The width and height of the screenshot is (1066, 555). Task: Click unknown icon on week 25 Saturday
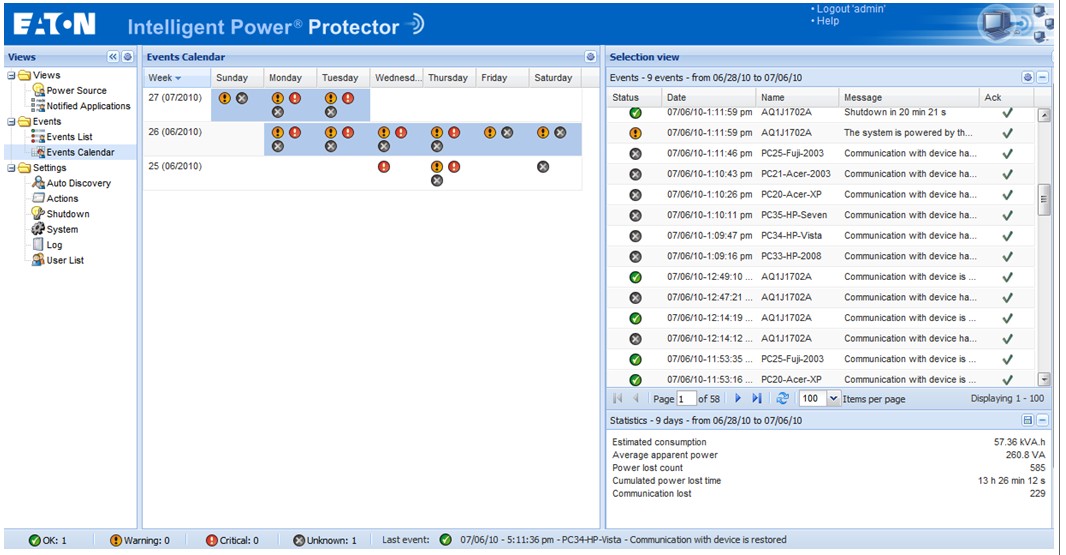543,167
